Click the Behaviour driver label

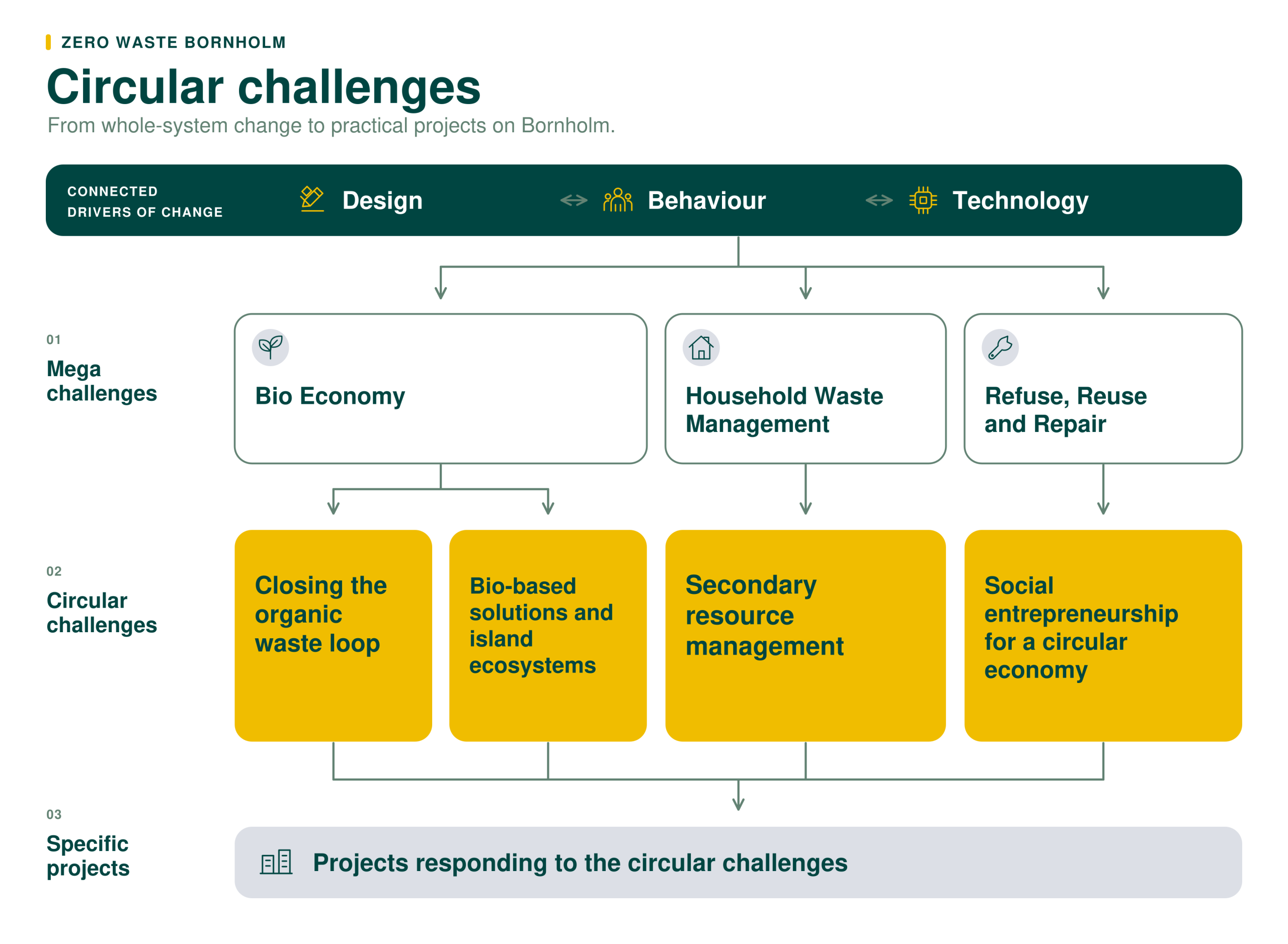(x=706, y=201)
